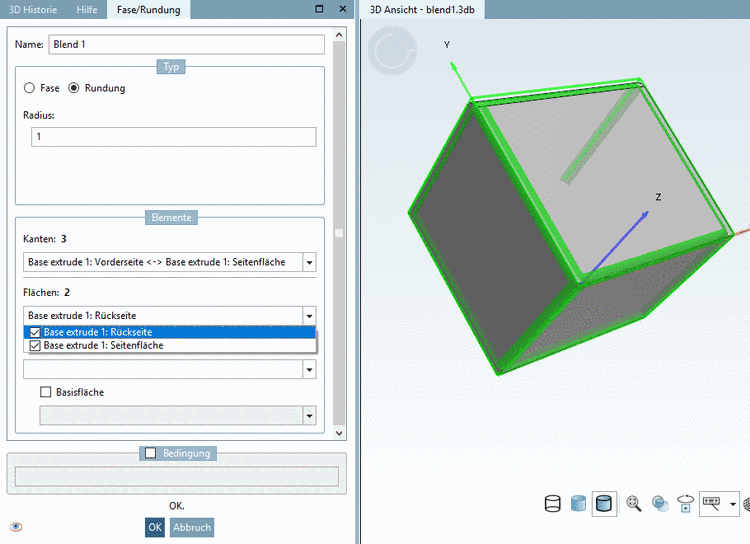
Task: Toggle checkbox for Base extrude 1: Rückseite
Action: (35, 332)
